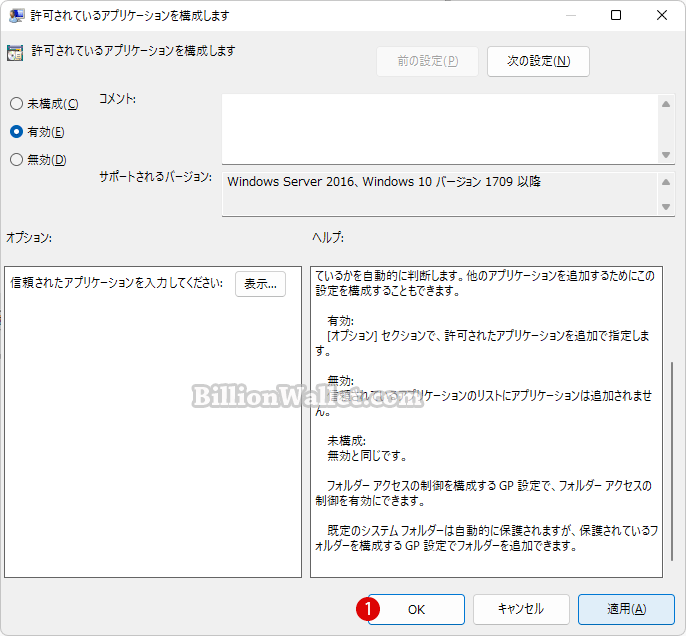686x636 pixels.
Task: Click the policy setting icon beside heading
Action: (15, 52)
